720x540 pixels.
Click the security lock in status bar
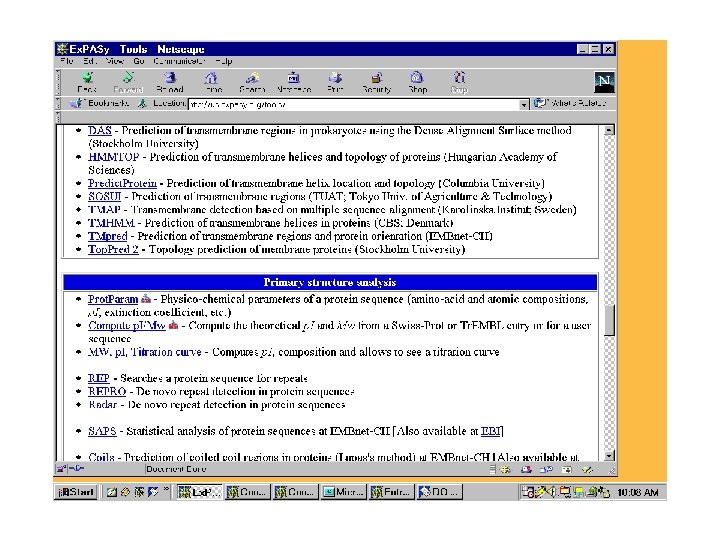61,469
